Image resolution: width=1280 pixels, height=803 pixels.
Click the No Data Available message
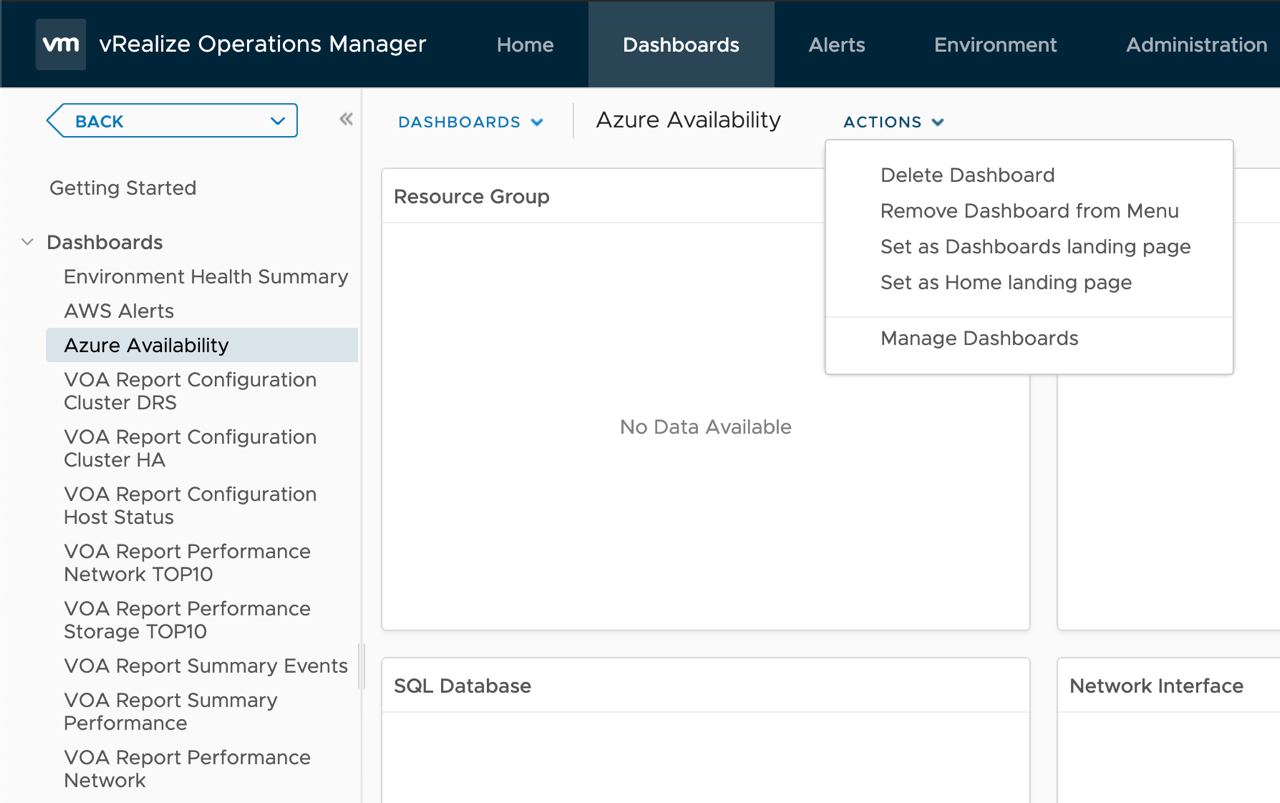(706, 427)
